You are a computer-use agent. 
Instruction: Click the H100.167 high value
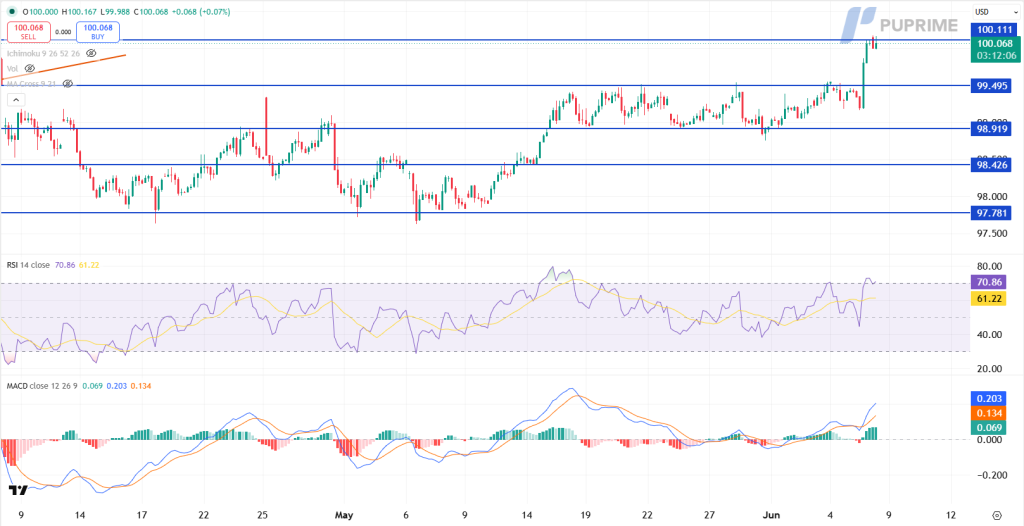pos(81,12)
